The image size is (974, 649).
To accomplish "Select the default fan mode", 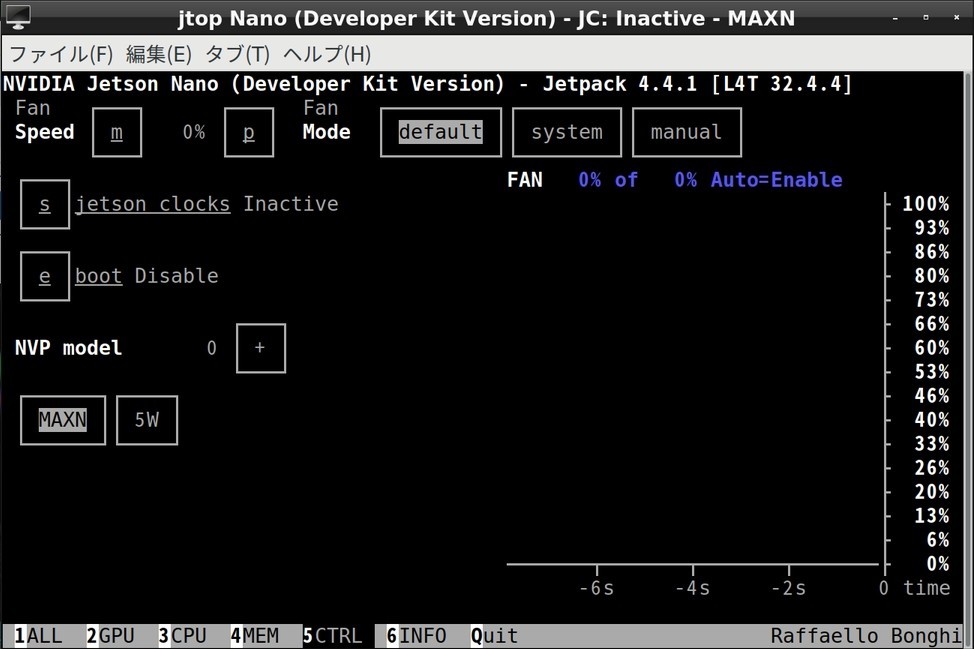I will pyautogui.click(x=440, y=132).
